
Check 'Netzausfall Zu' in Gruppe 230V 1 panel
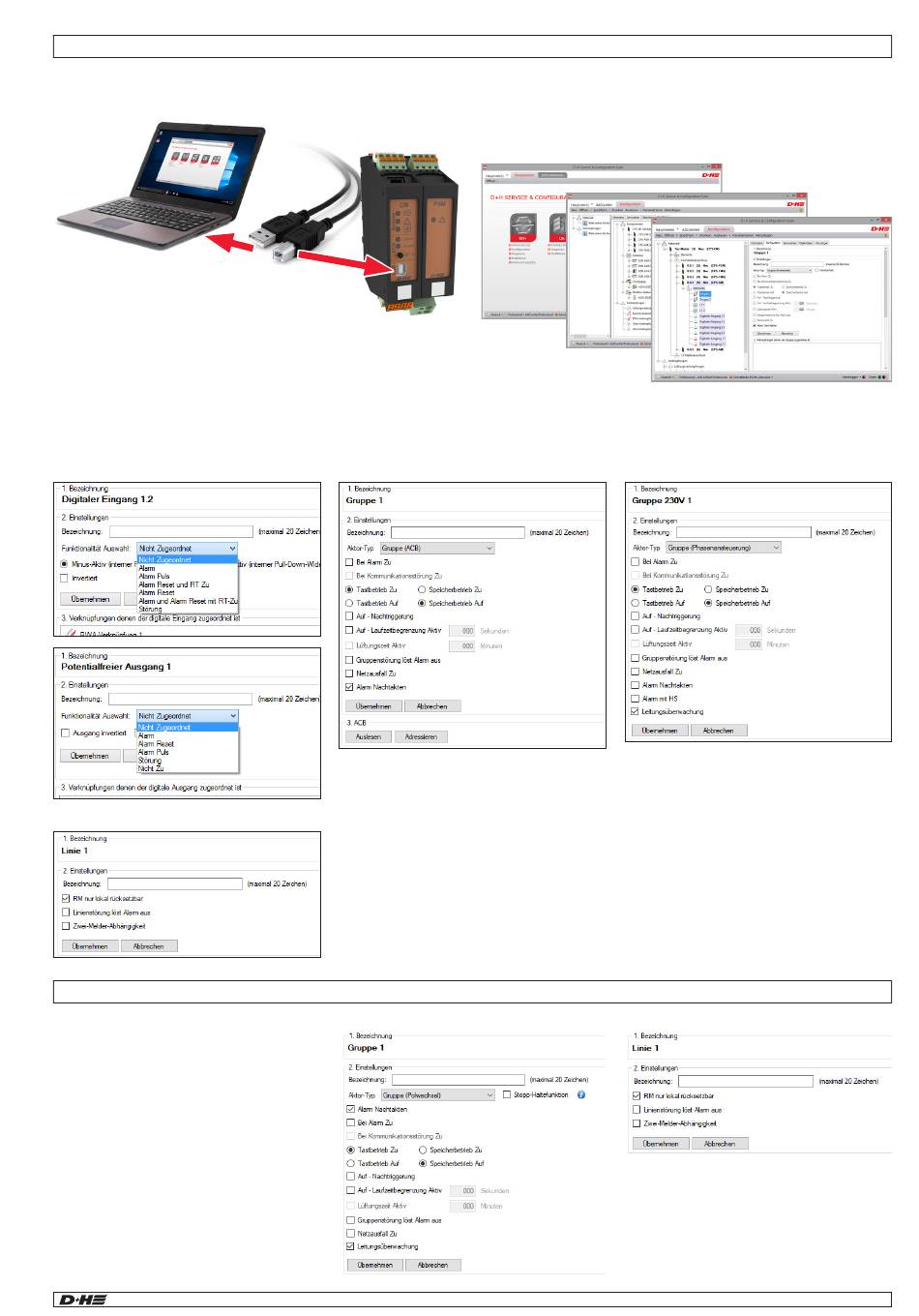(x=636, y=671)
